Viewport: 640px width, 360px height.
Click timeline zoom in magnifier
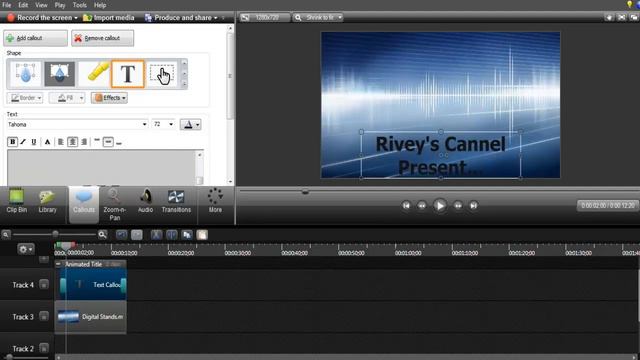102,235
